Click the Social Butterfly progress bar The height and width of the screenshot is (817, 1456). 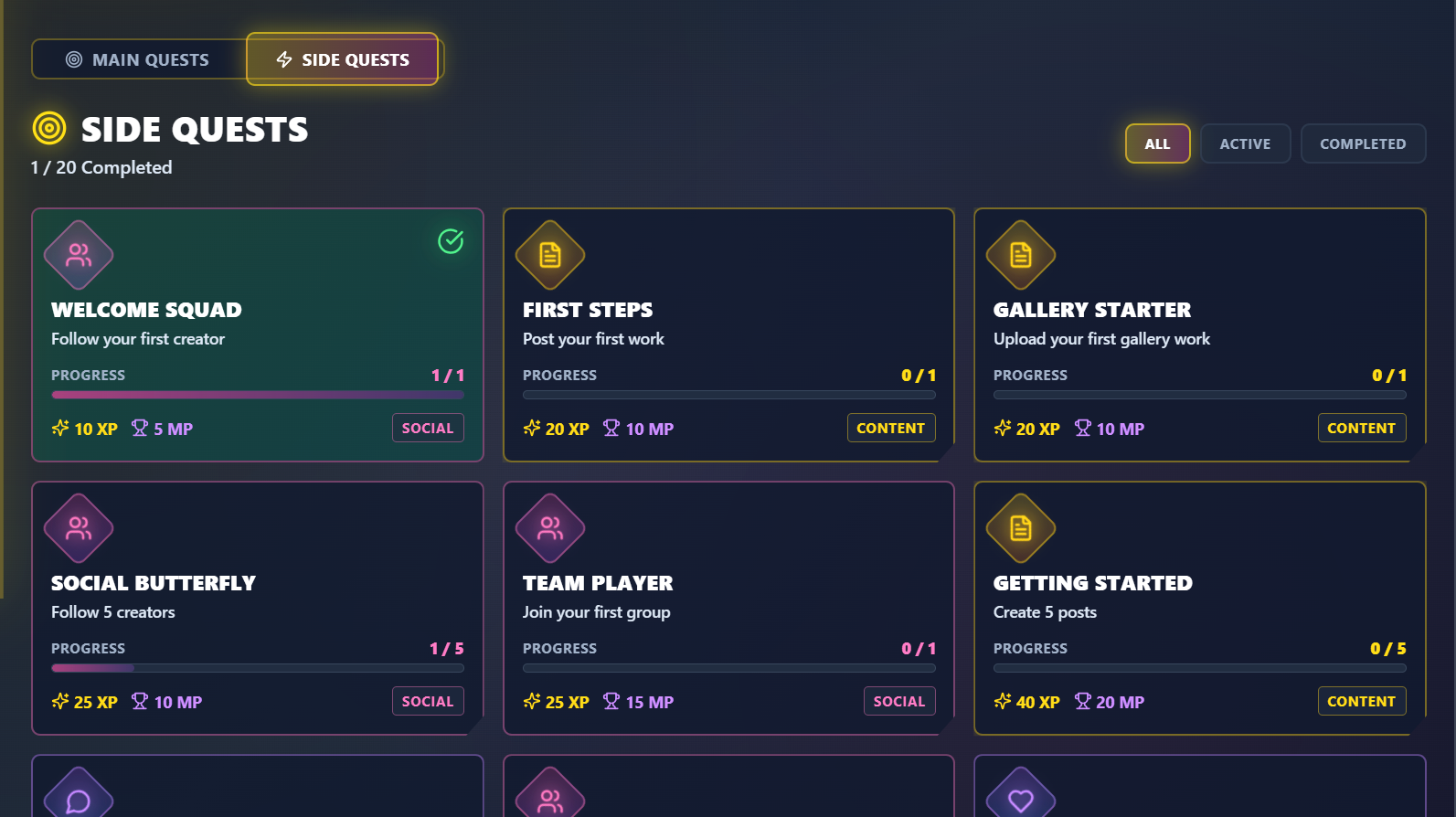tap(257, 668)
